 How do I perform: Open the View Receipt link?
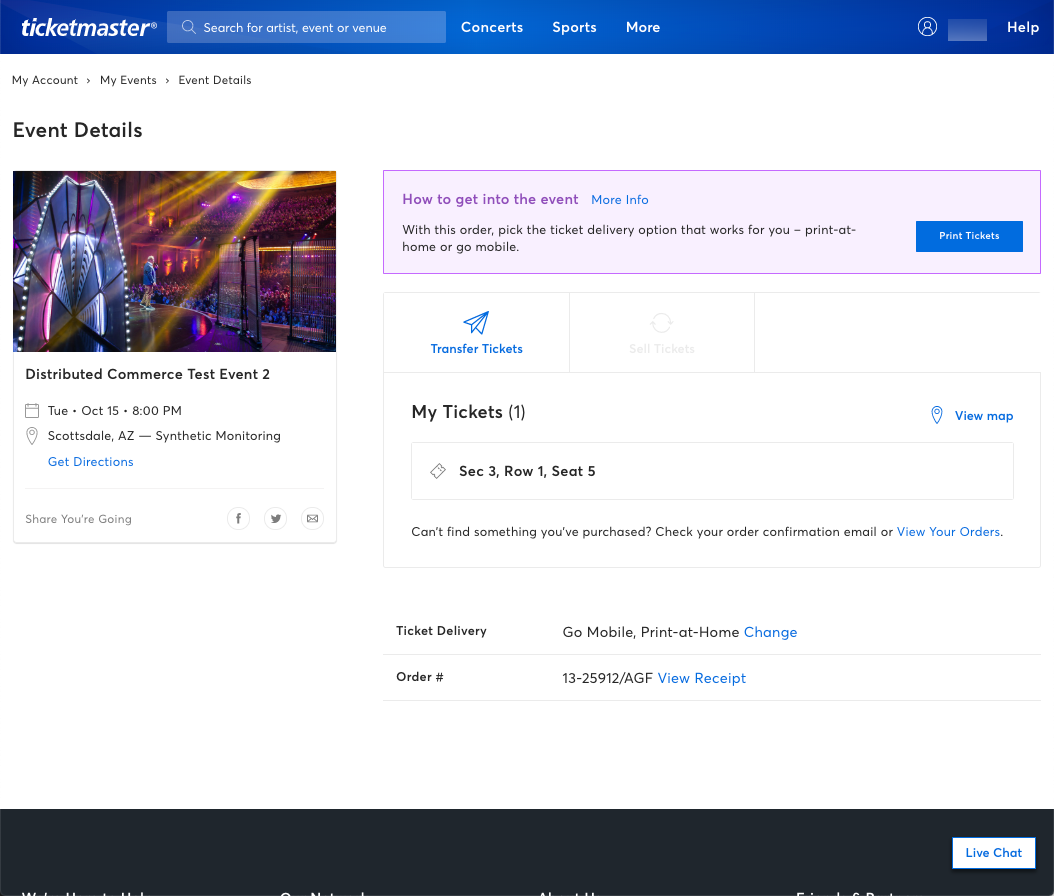tap(702, 678)
